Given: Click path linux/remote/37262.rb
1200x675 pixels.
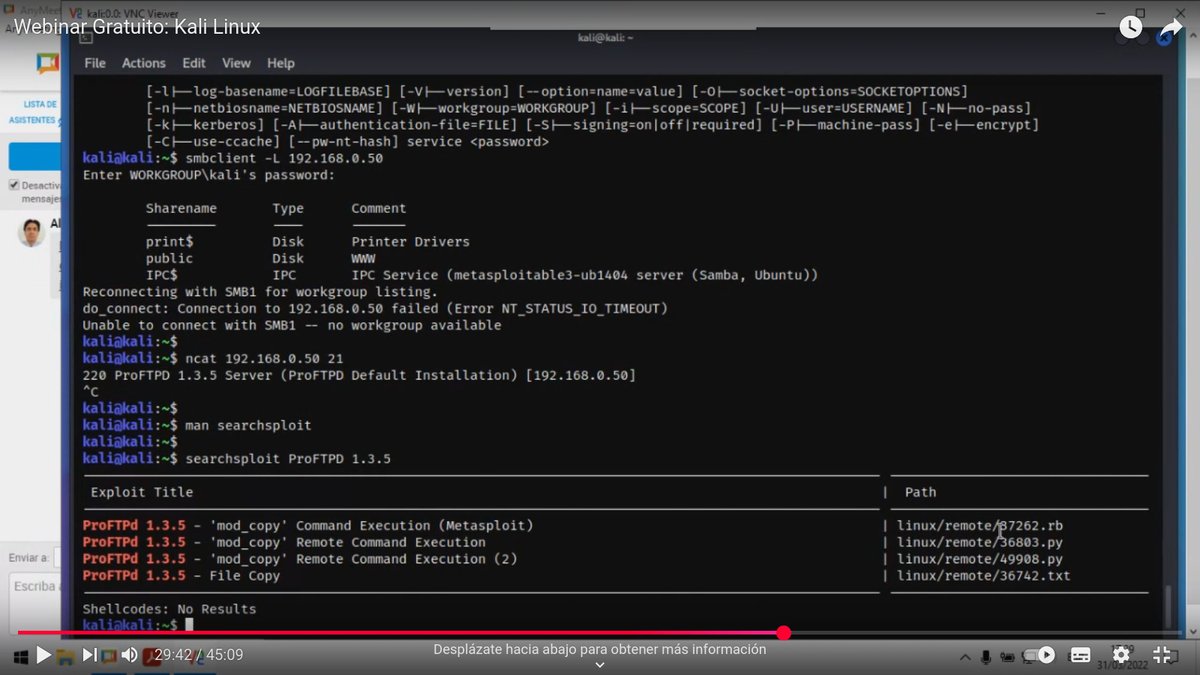Looking at the screenshot, I should tap(980, 526).
